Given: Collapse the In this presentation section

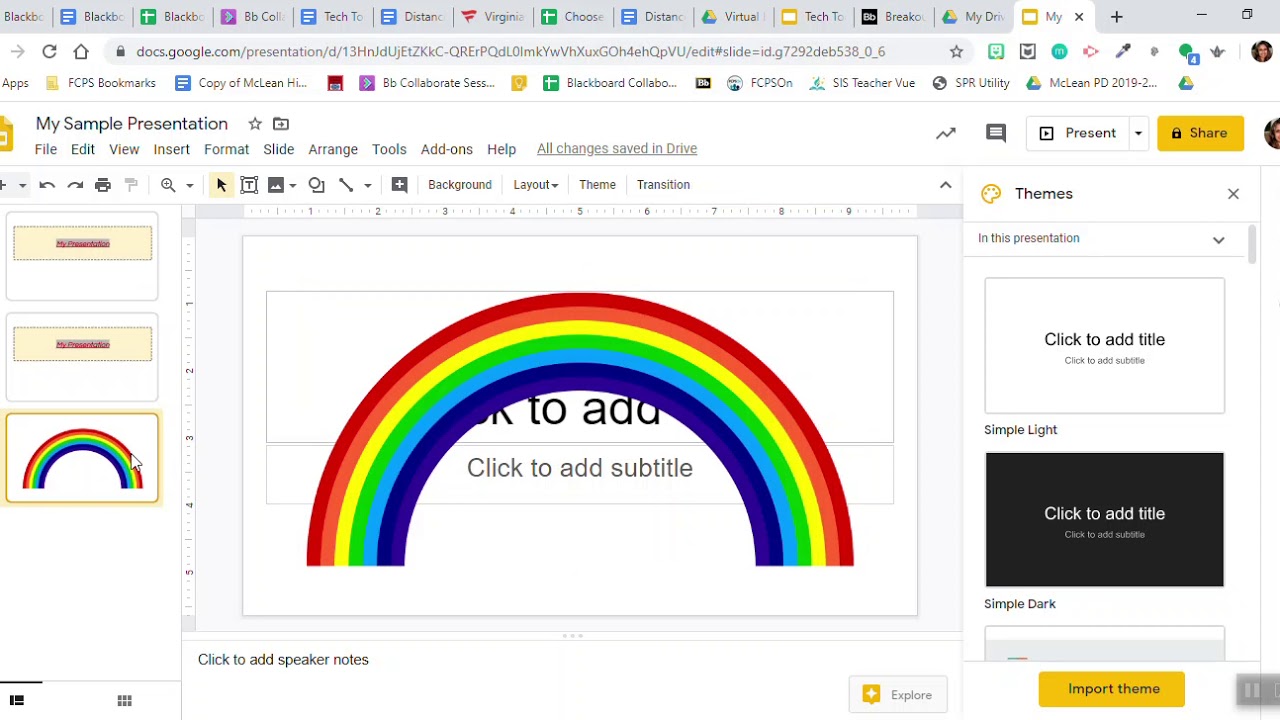Looking at the screenshot, I should point(1218,239).
